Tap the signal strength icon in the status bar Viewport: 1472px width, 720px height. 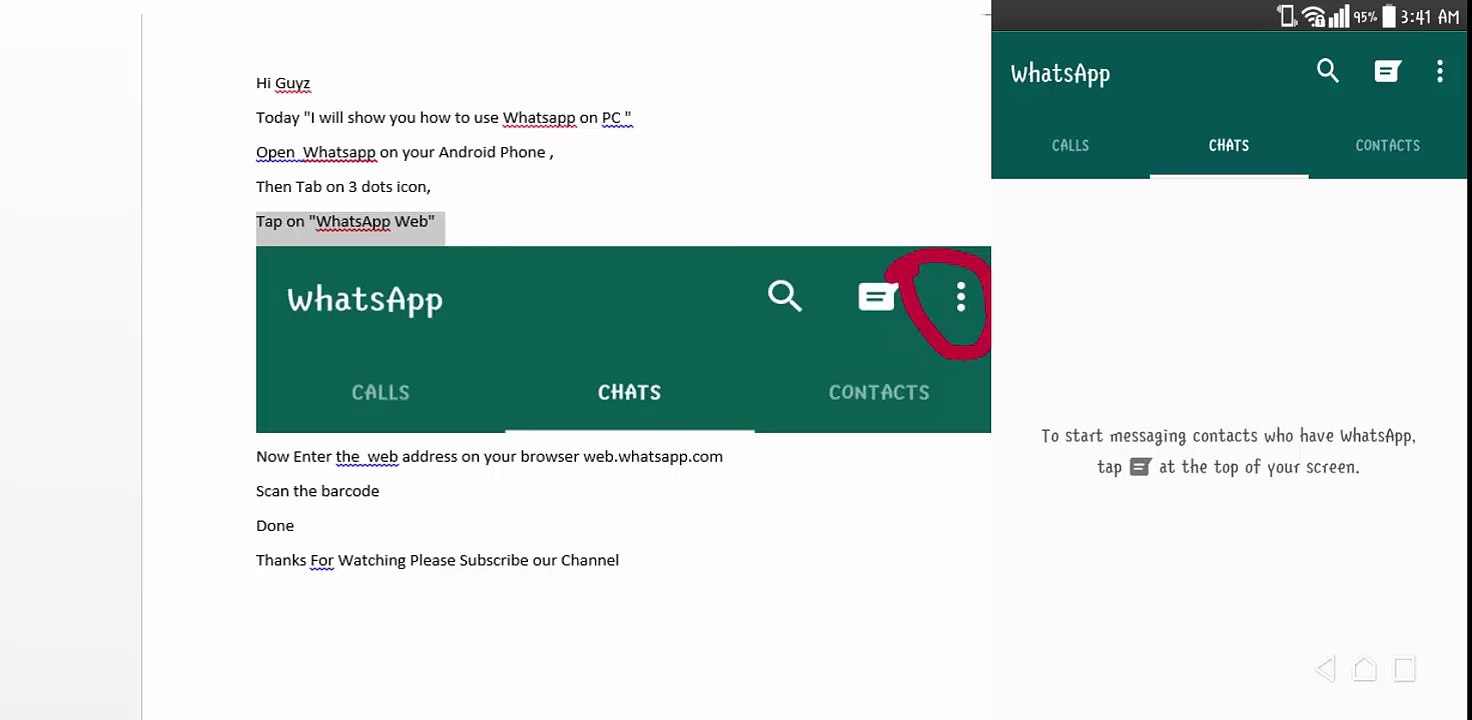pos(1338,16)
